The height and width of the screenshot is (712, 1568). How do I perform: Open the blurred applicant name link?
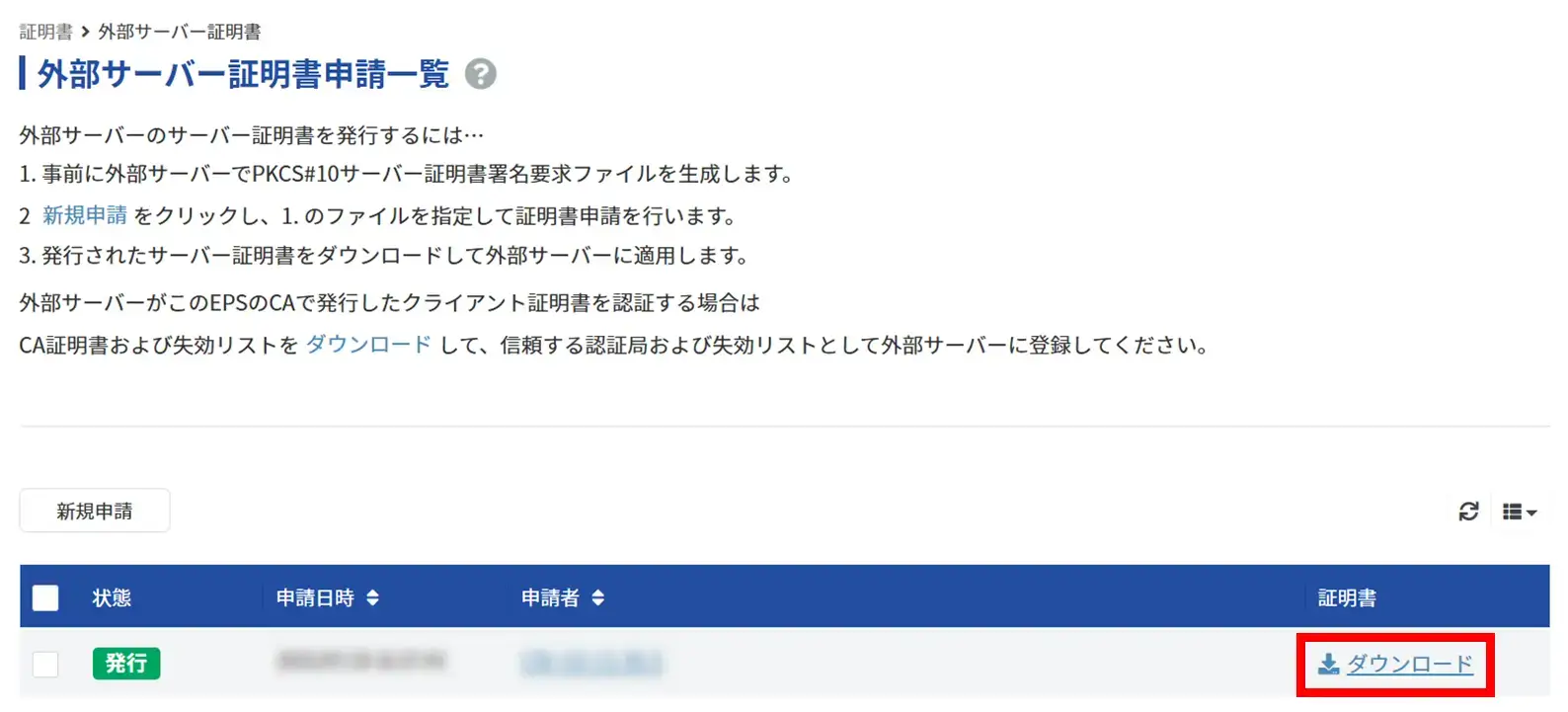591,663
